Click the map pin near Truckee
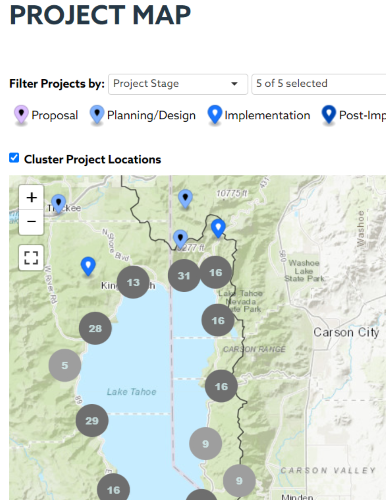The width and height of the screenshot is (386, 500). pyautogui.click(x=59, y=204)
